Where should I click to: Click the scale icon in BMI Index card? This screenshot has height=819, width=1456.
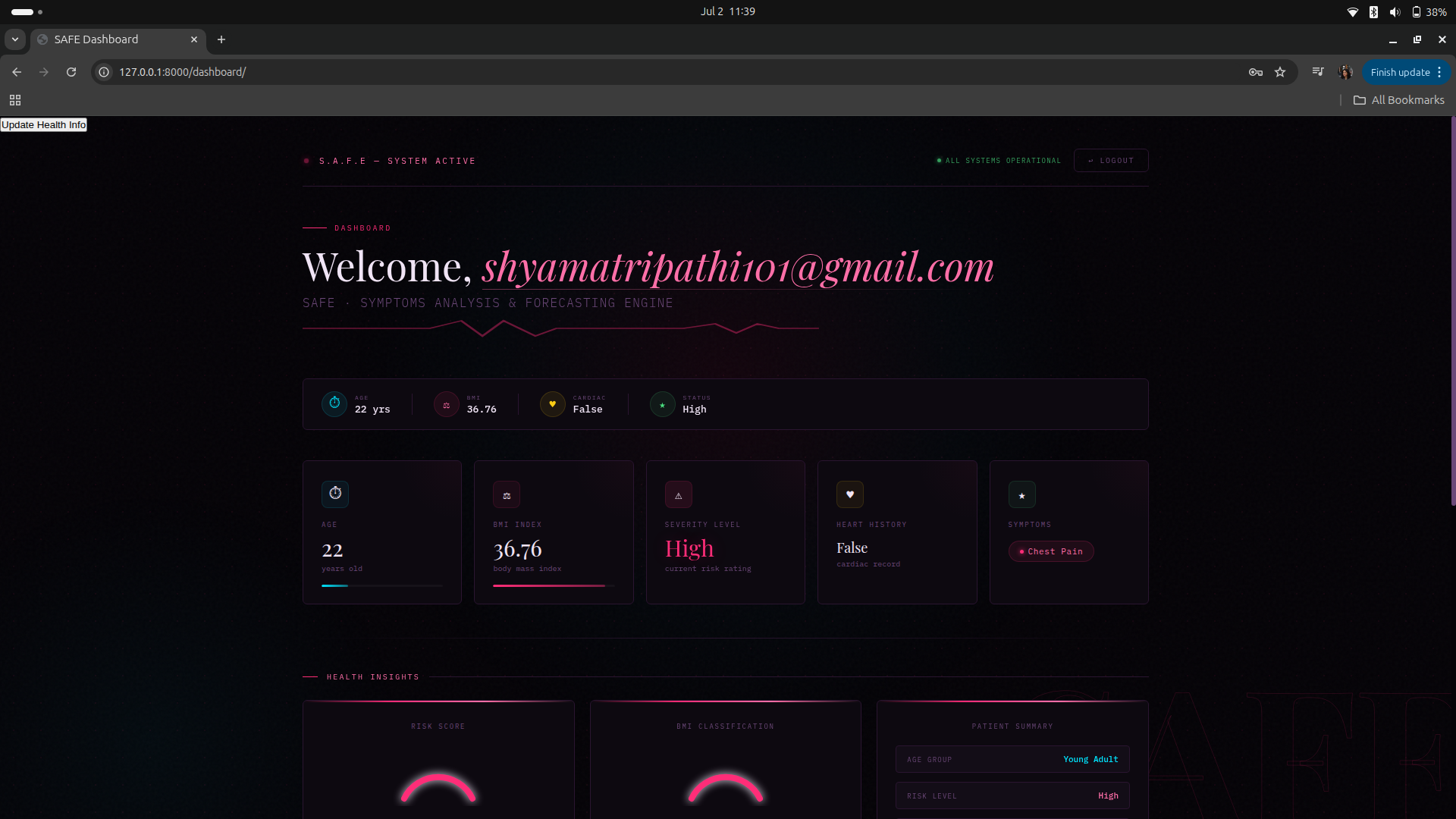tap(507, 495)
